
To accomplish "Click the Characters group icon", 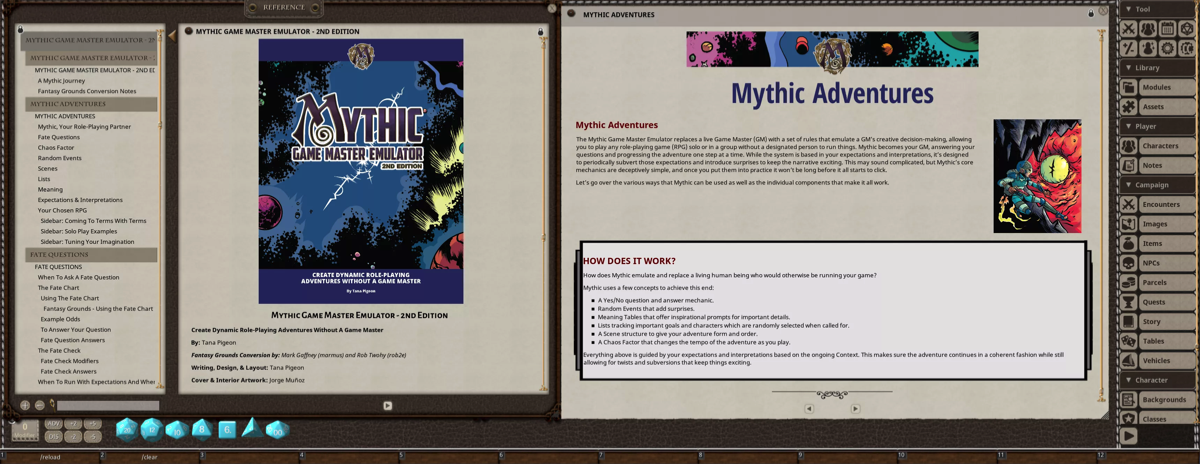I will coord(1128,146).
